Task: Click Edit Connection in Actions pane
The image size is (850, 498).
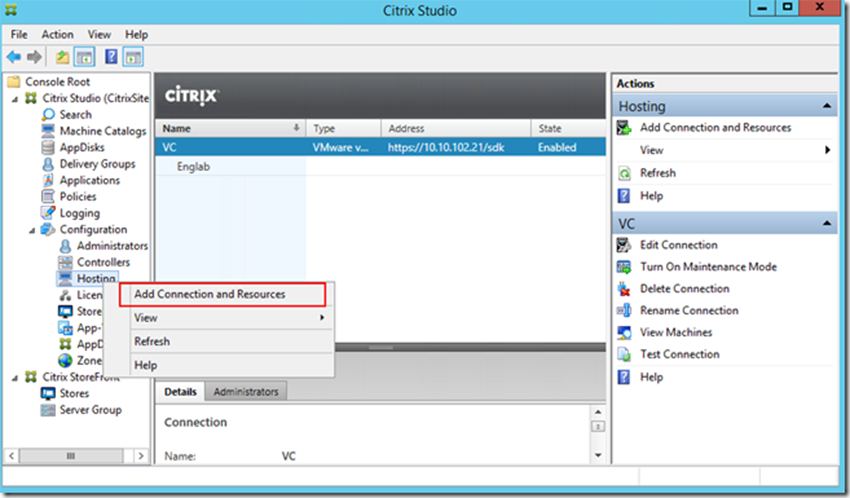Action: click(678, 245)
